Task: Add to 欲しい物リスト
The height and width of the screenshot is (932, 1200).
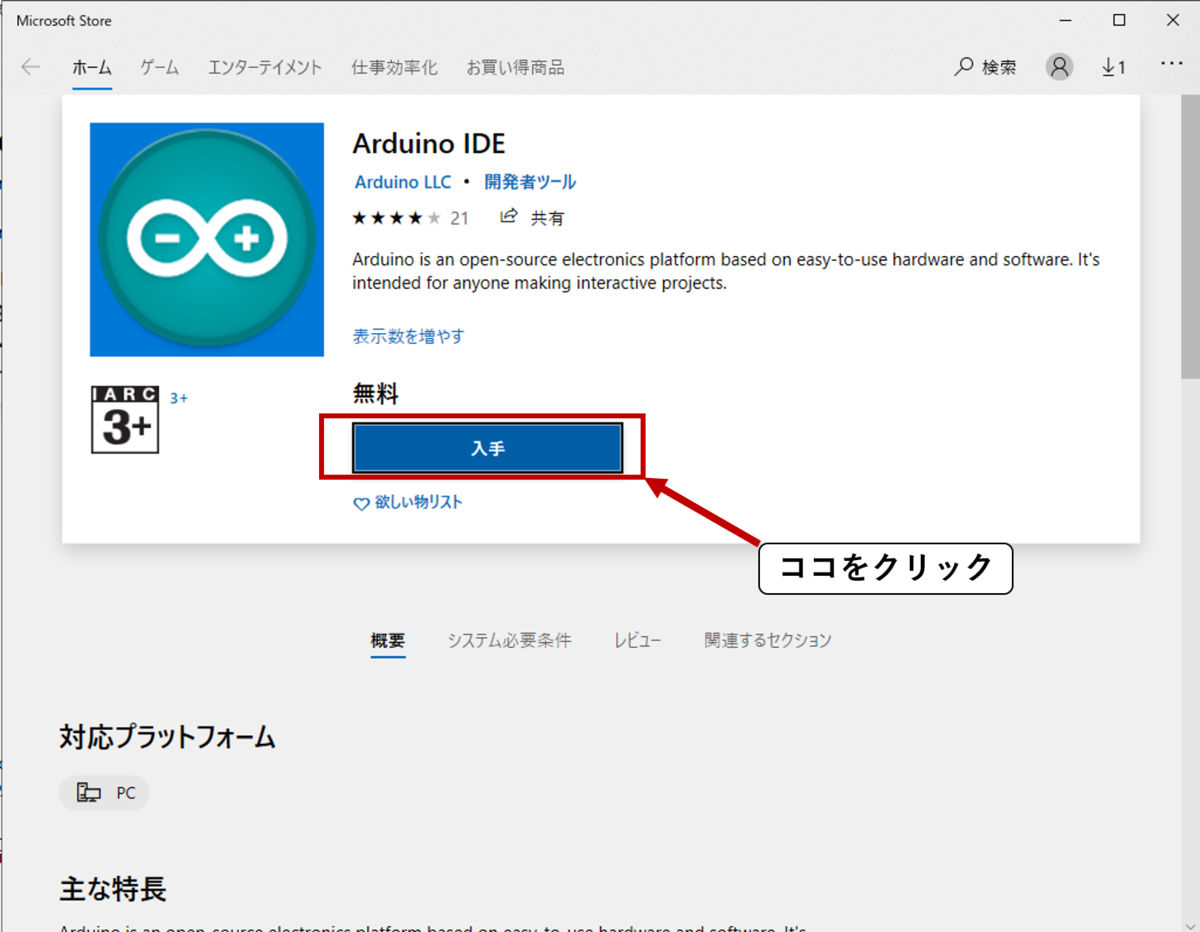Action: click(x=418, y=503)
